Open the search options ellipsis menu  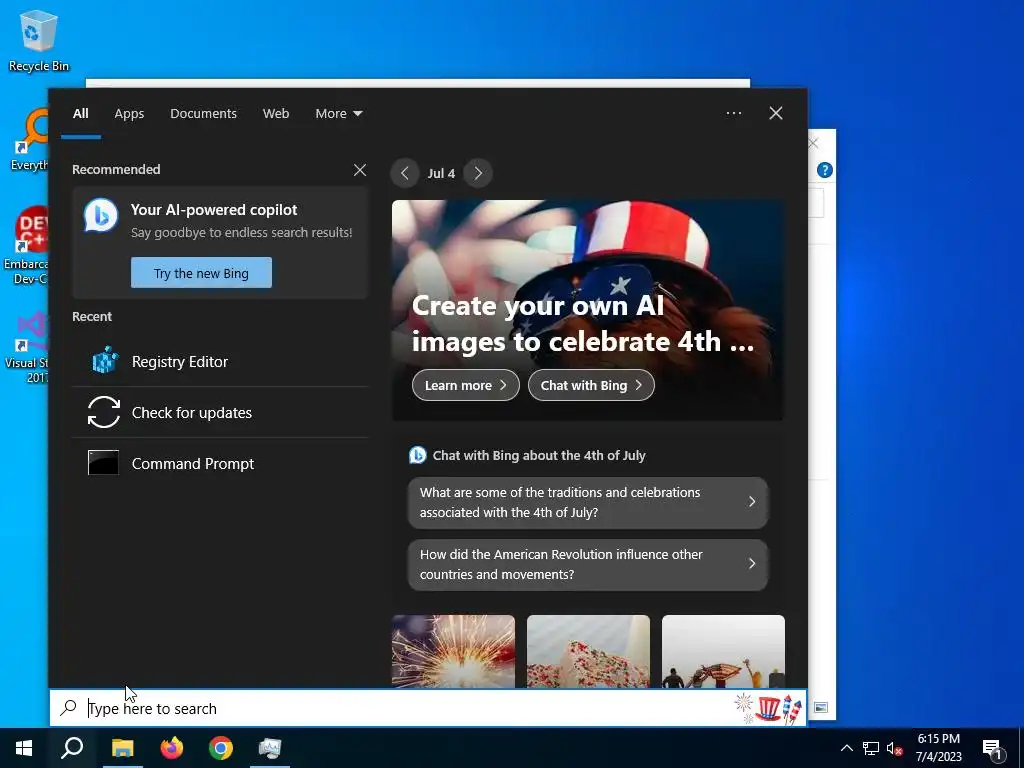click(734, 113)
